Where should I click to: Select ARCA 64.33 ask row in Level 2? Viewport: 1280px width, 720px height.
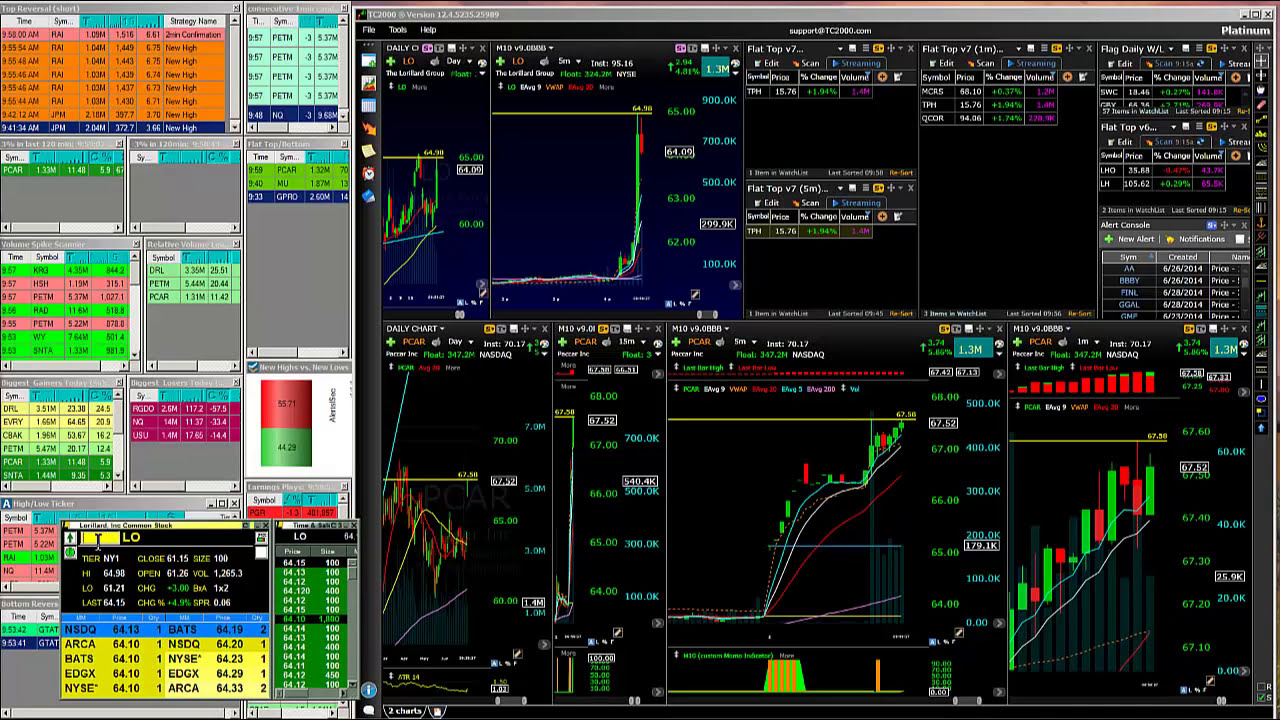pyautogui.click(x=218, y=688)
